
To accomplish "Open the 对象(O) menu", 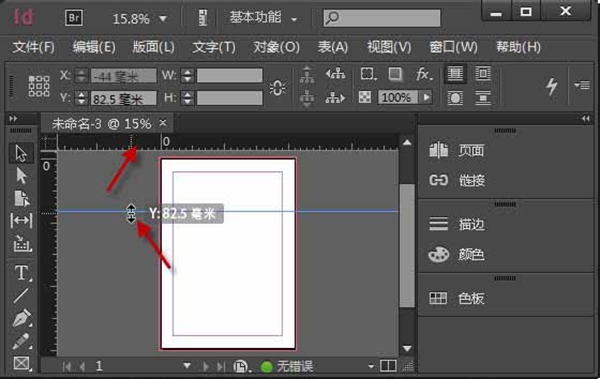I will (276, 47).
